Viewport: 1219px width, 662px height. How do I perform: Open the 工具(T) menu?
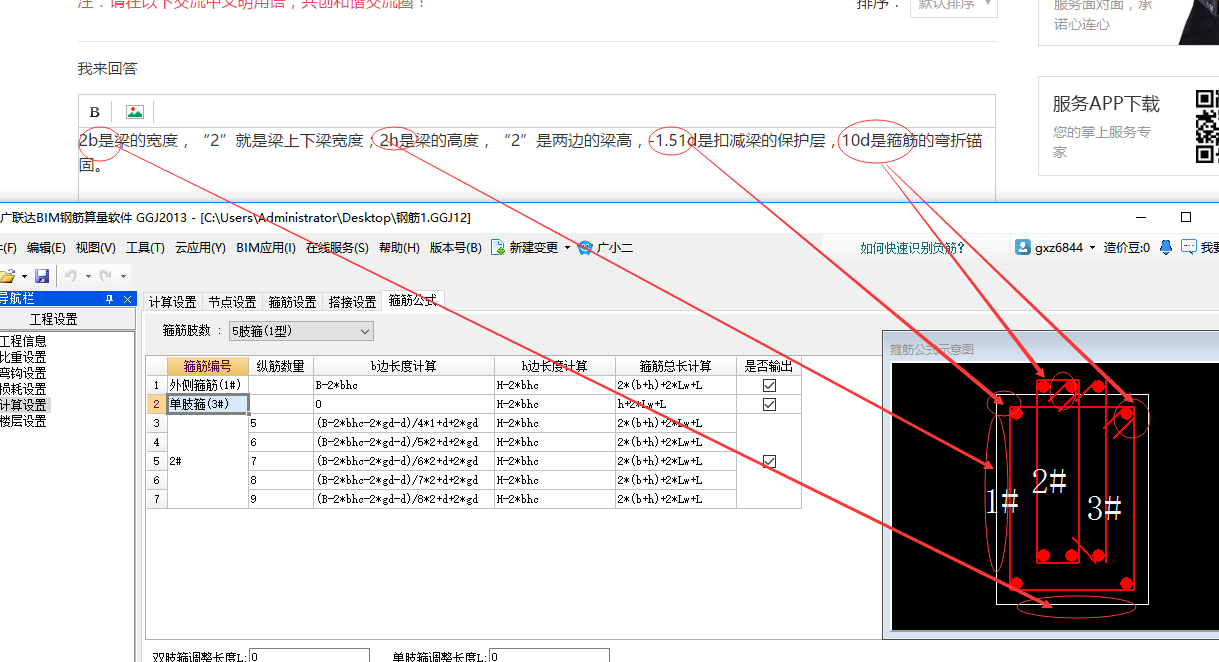click(145, 248)
